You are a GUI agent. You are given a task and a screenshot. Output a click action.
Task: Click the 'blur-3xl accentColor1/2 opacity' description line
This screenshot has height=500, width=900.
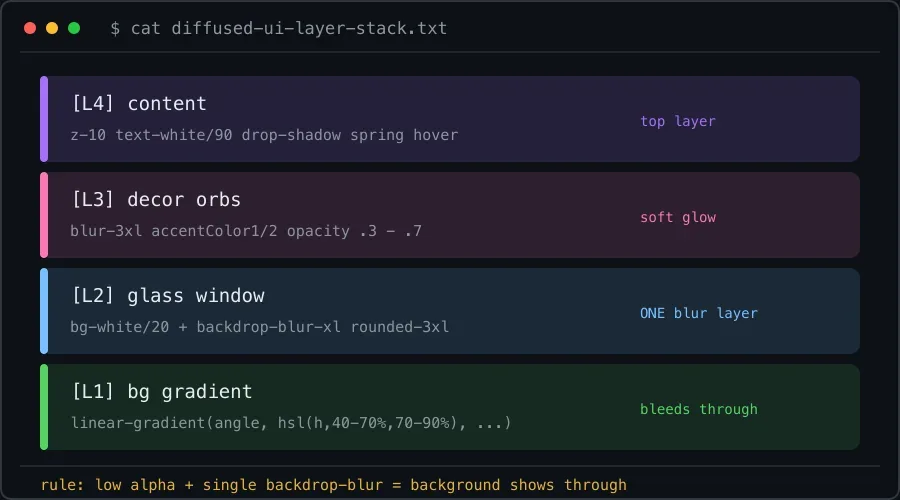click(246, 231)
